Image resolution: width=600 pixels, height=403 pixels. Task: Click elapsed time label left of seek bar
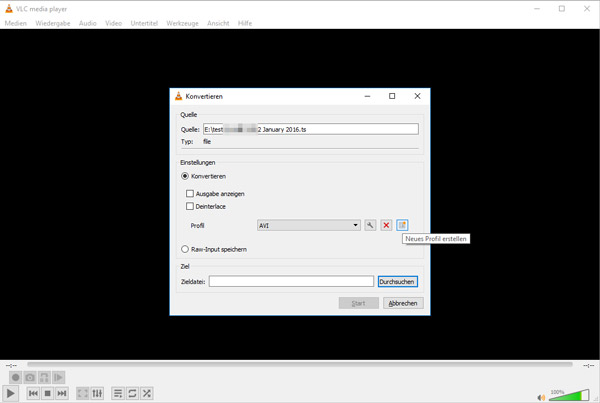coord(11,365)
